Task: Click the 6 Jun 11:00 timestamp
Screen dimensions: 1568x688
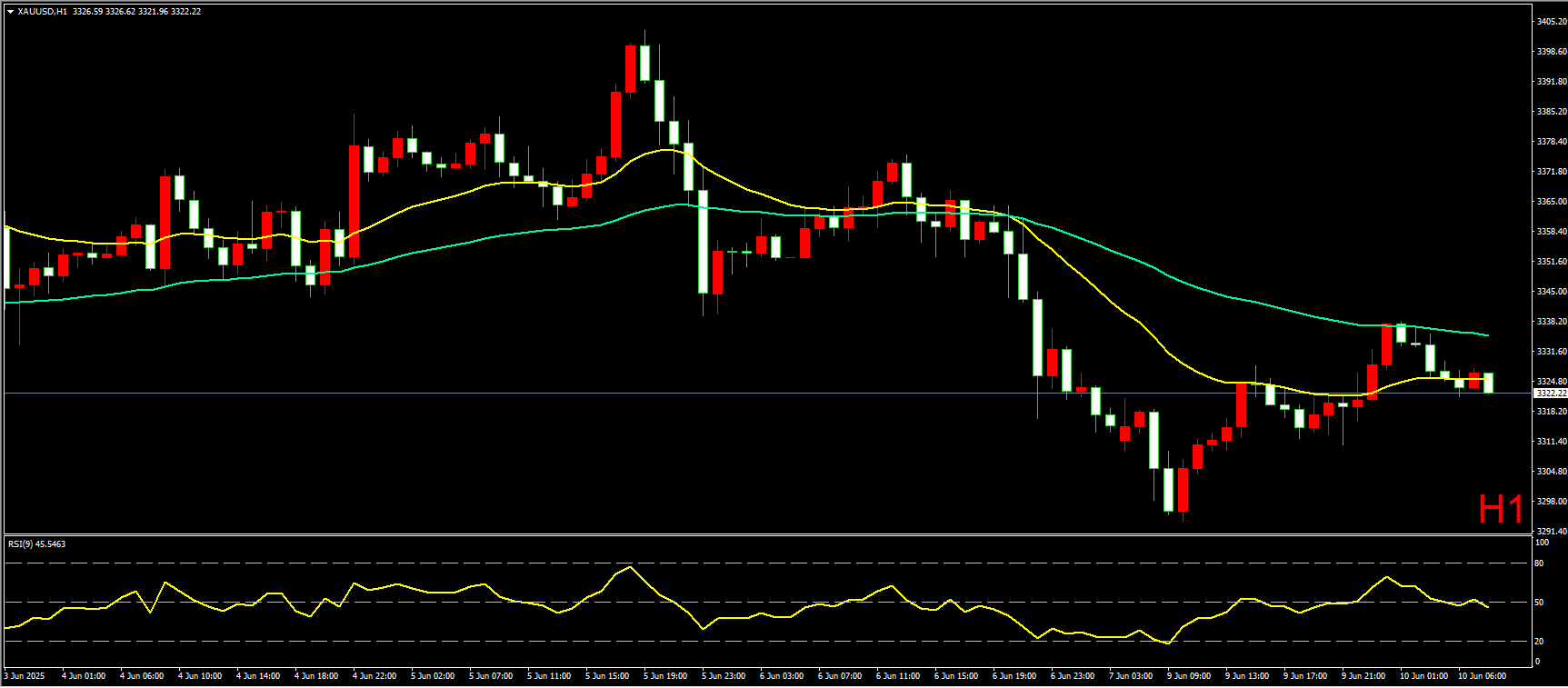Action: tap(898, 676)
